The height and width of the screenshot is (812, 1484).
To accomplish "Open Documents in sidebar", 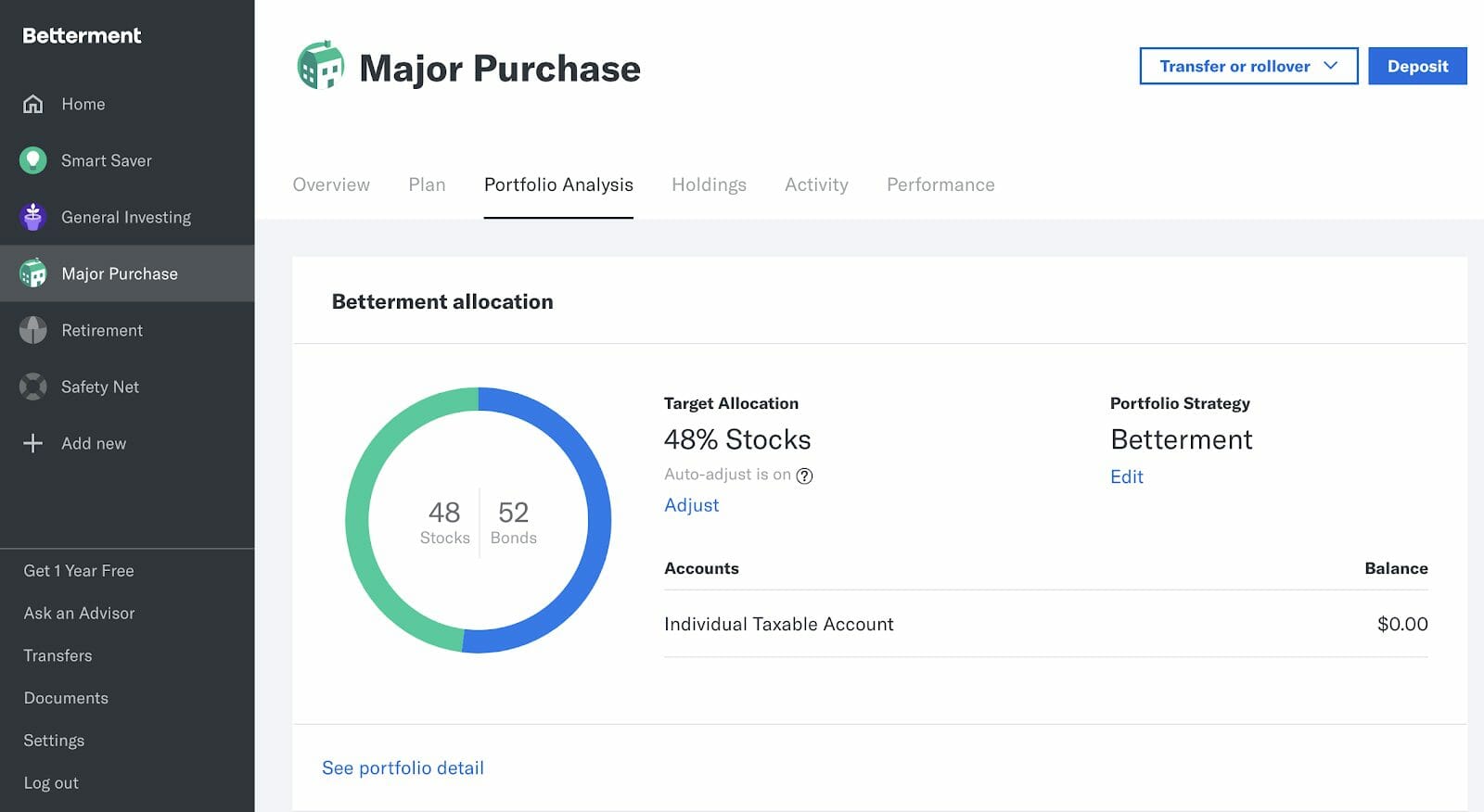I will (x=66, y=698).
